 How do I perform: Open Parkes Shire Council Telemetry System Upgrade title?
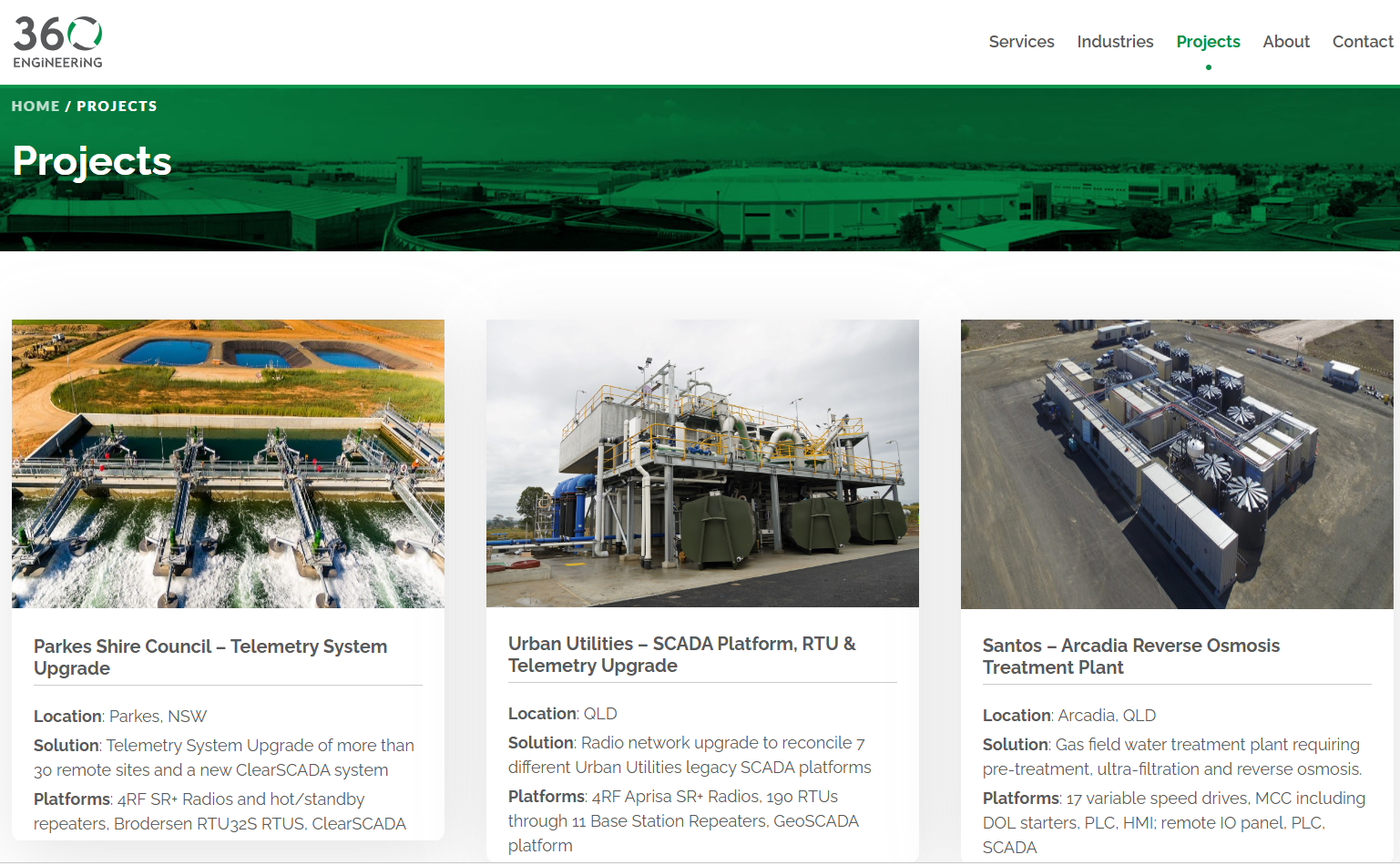pos(210,657)
